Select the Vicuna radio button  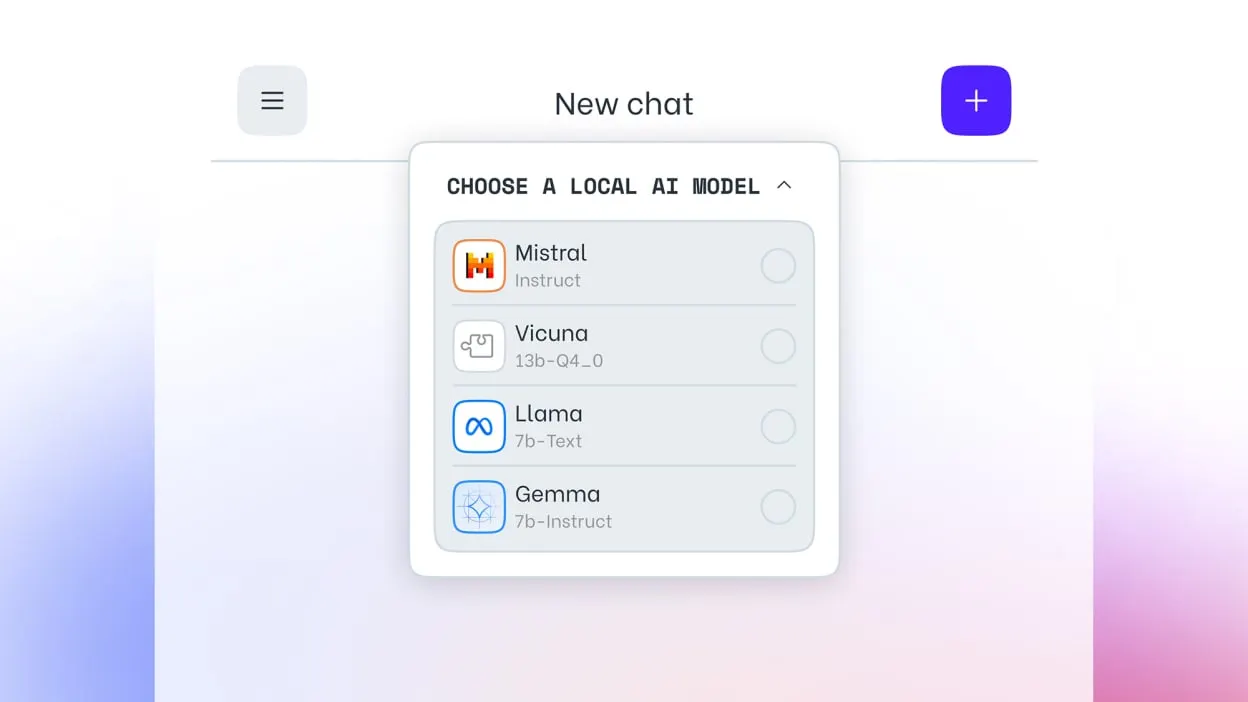(778, 346)
